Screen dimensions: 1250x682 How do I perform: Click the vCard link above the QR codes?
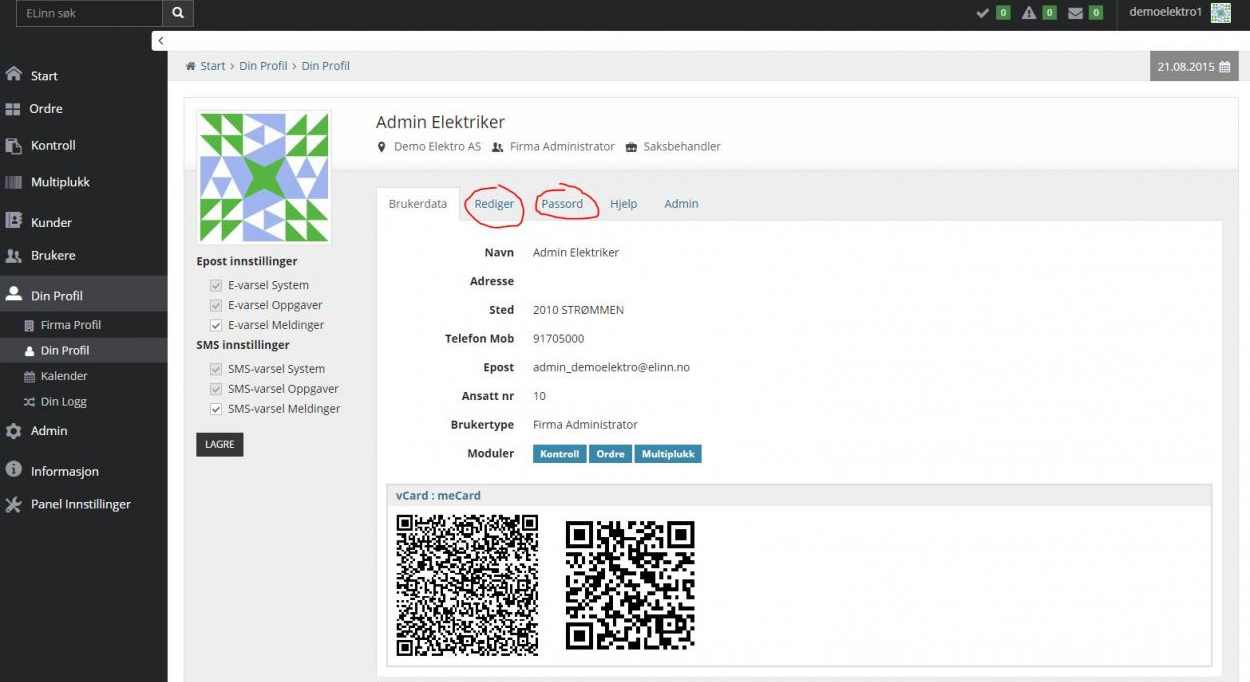coord(412,496)
